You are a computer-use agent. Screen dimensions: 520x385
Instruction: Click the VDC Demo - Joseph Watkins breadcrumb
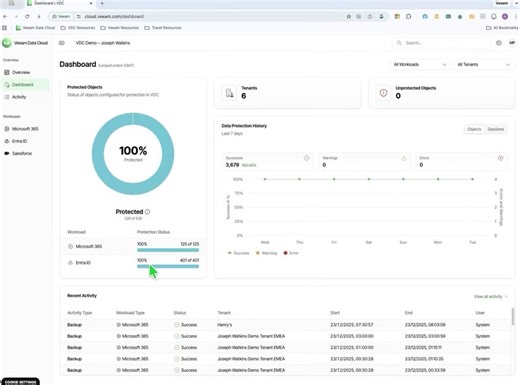coord(103,43)
